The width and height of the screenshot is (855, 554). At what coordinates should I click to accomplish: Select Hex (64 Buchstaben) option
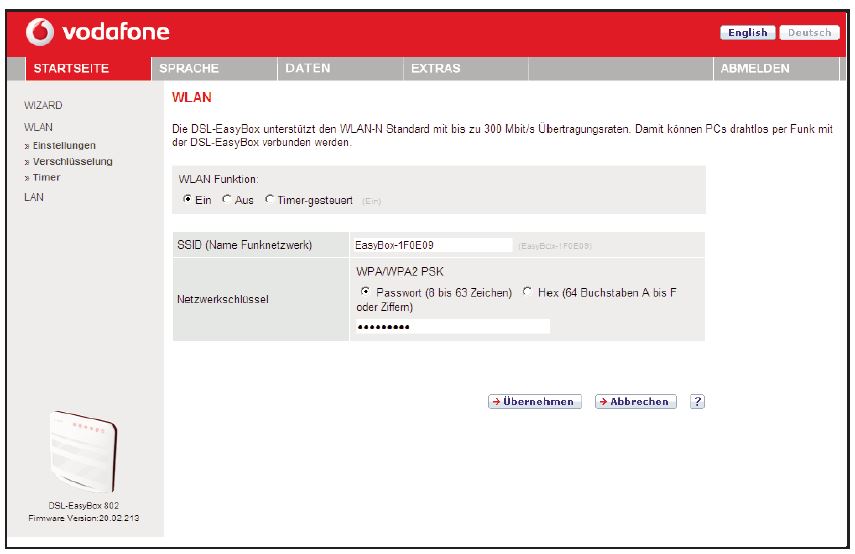point(527,292)
